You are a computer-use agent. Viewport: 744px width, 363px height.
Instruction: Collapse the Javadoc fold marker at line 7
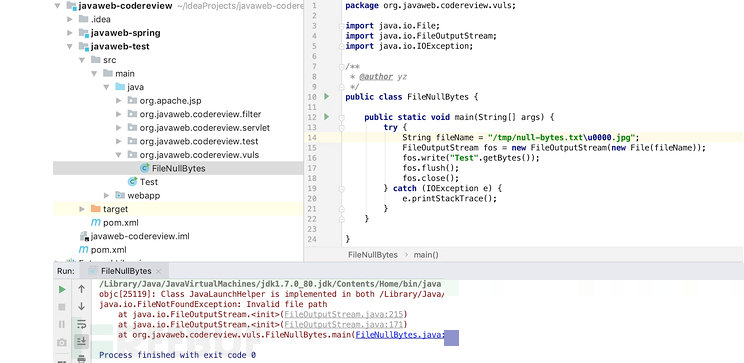pos(341,66)
